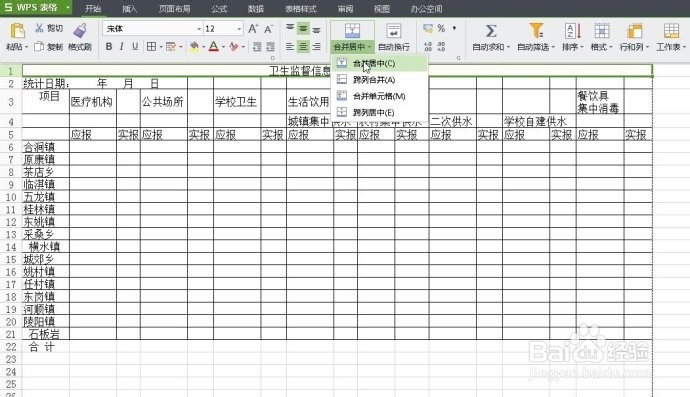The height and width of the screenshot is (397, 690).
Task: Click the Sort A-Z icon
Action: pyautogui.click(x=573, y=31)
